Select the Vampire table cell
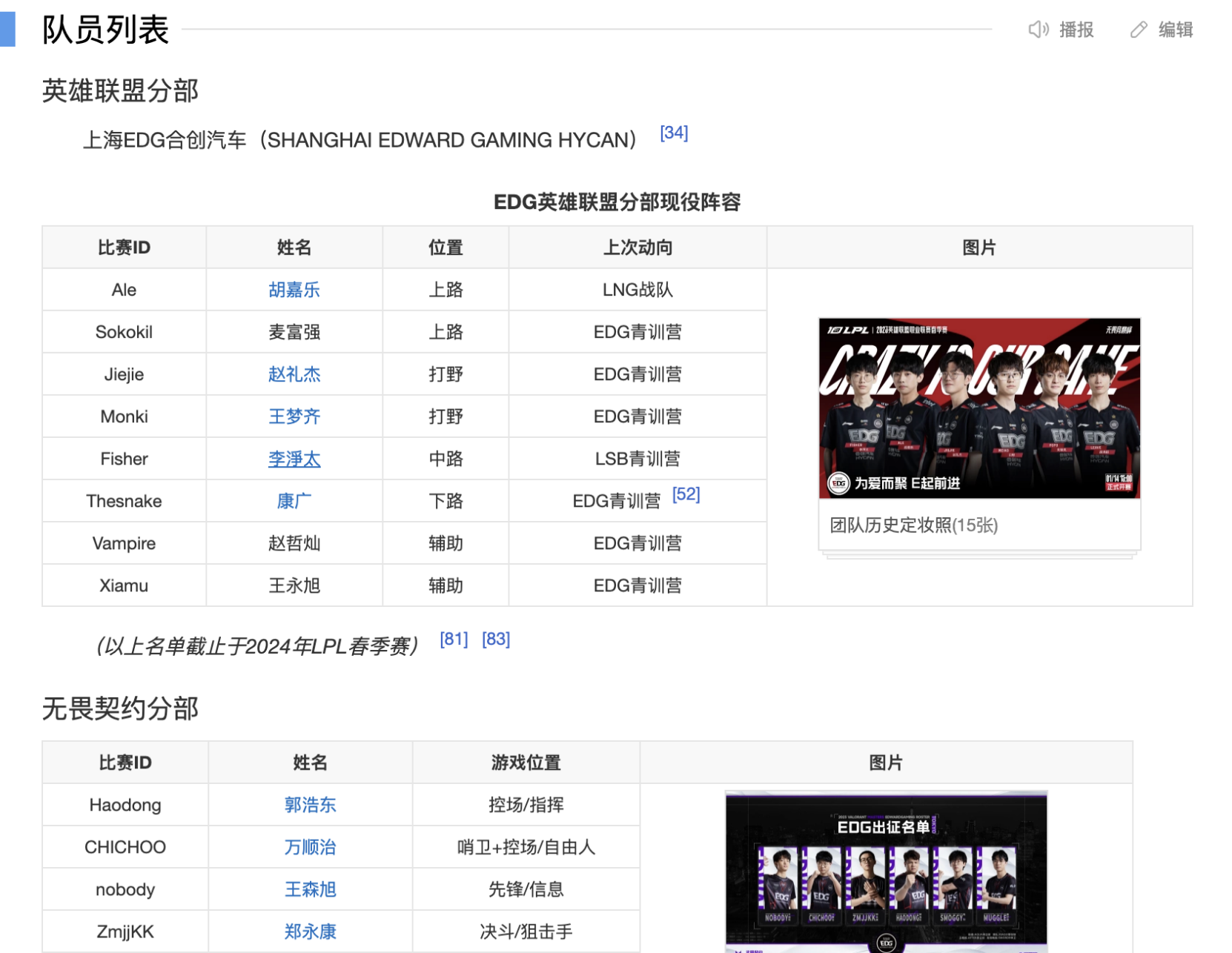The height and width of the screenshot is (953, 1232). 124,543
